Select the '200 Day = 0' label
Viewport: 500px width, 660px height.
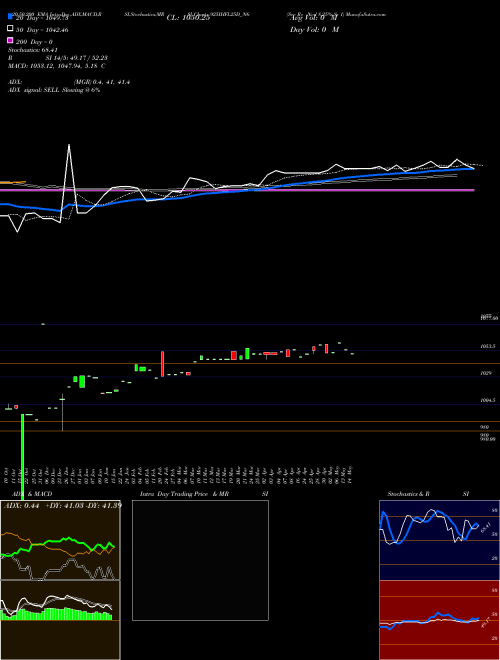35,42
